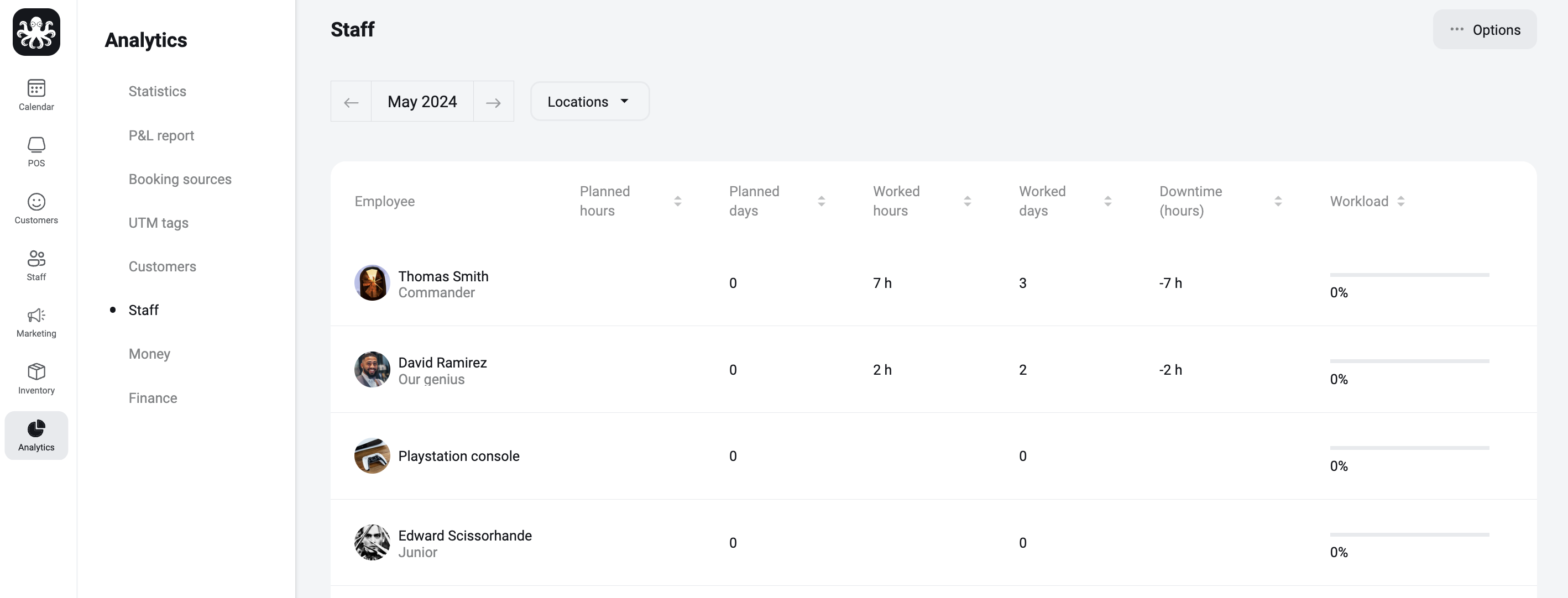Screen dimensions: 1568x598
Task: Open Customers in the Analytics menu
Action: [163, 266]
